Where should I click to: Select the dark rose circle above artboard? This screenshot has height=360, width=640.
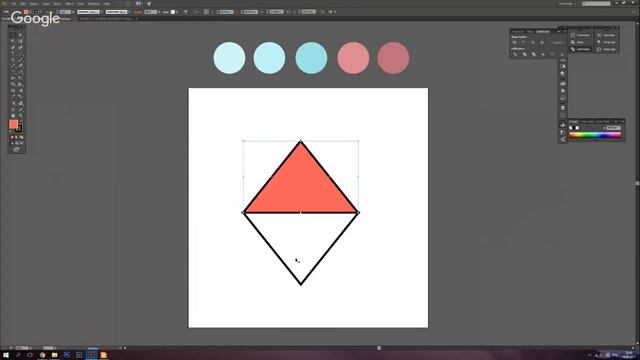(393, 58)
